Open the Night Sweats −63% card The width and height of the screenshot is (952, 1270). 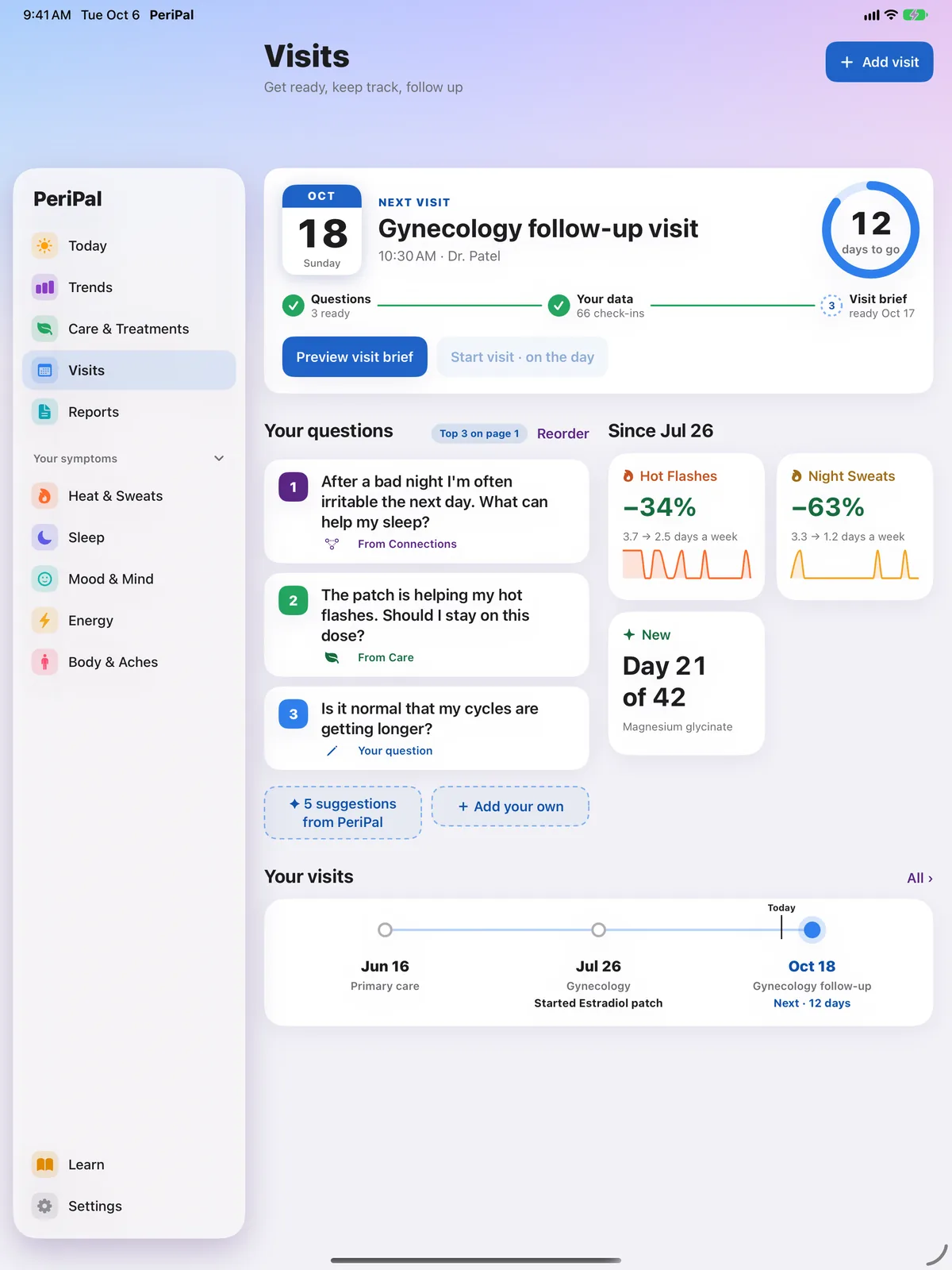[854, 526]
